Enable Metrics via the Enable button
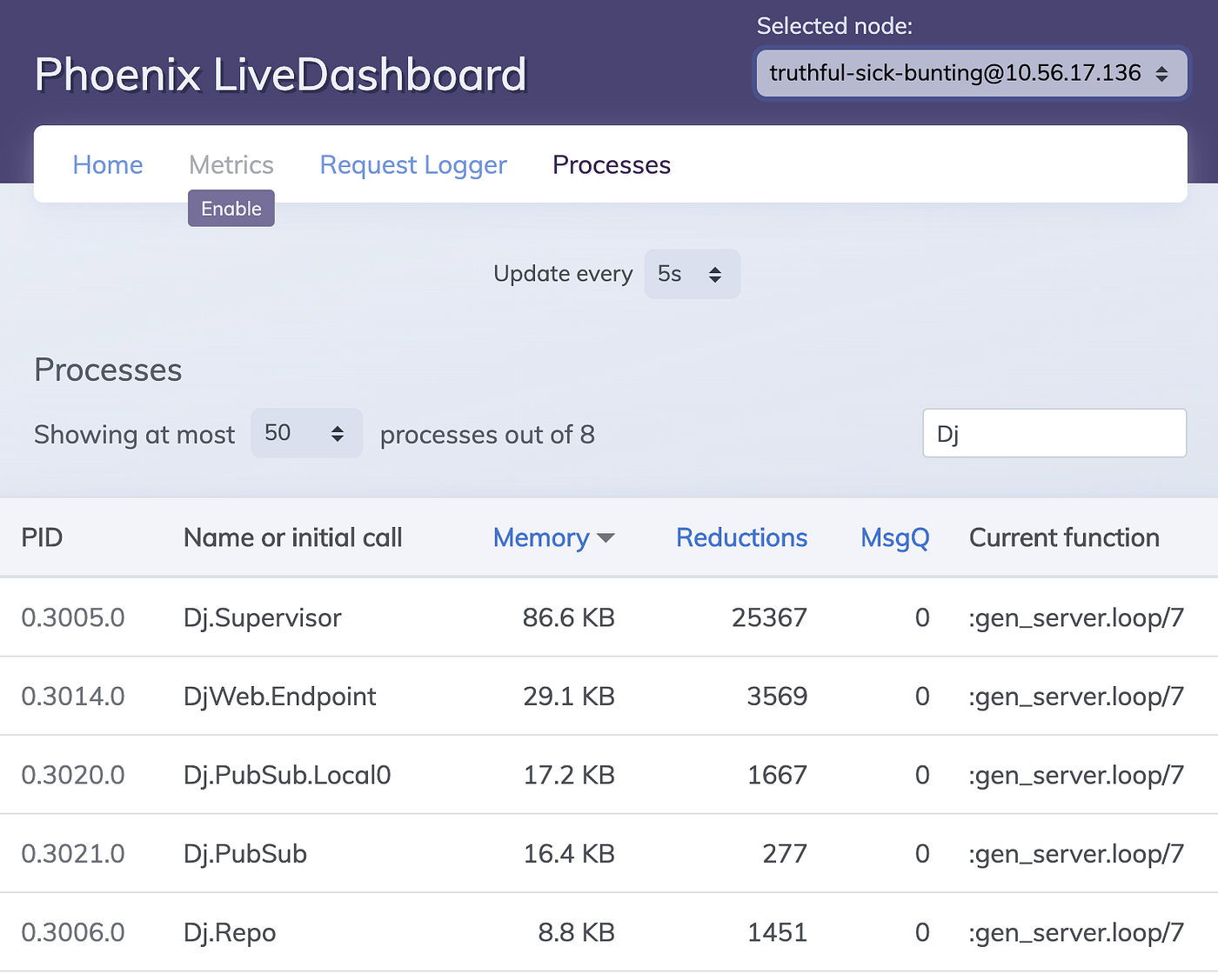Image resolution: width=1218 pixels, height=980 pixels. (x=231, y=208)
